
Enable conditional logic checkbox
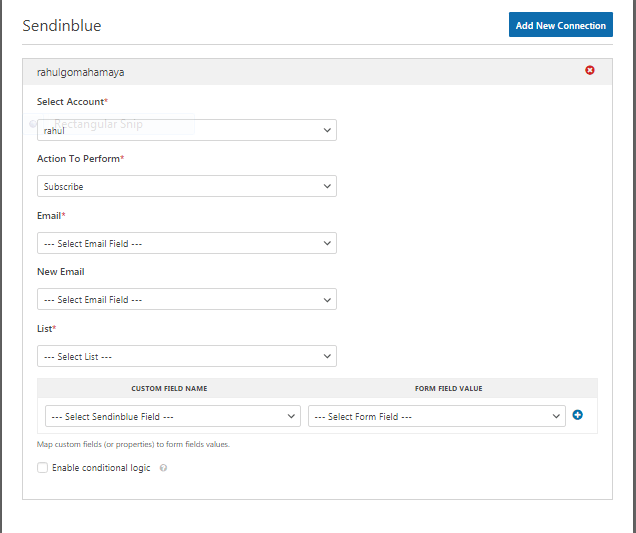pos(43,468)
